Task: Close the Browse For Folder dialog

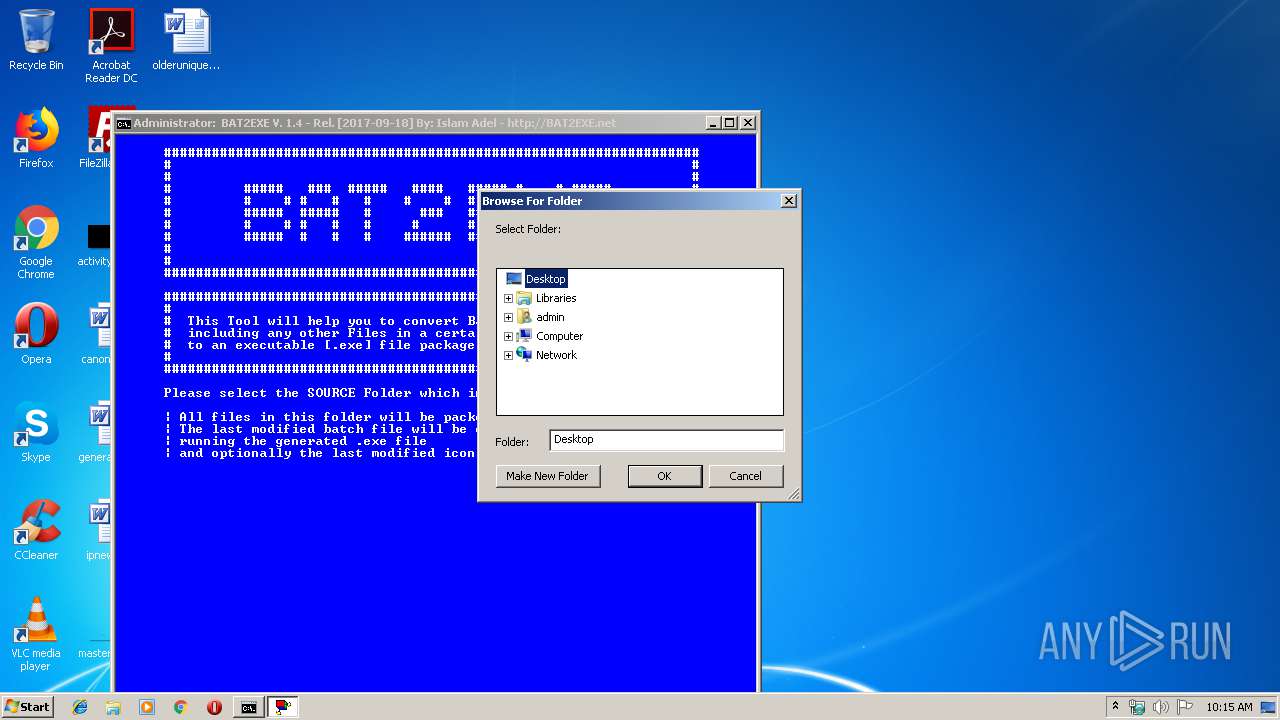Action: pos(788,201)
